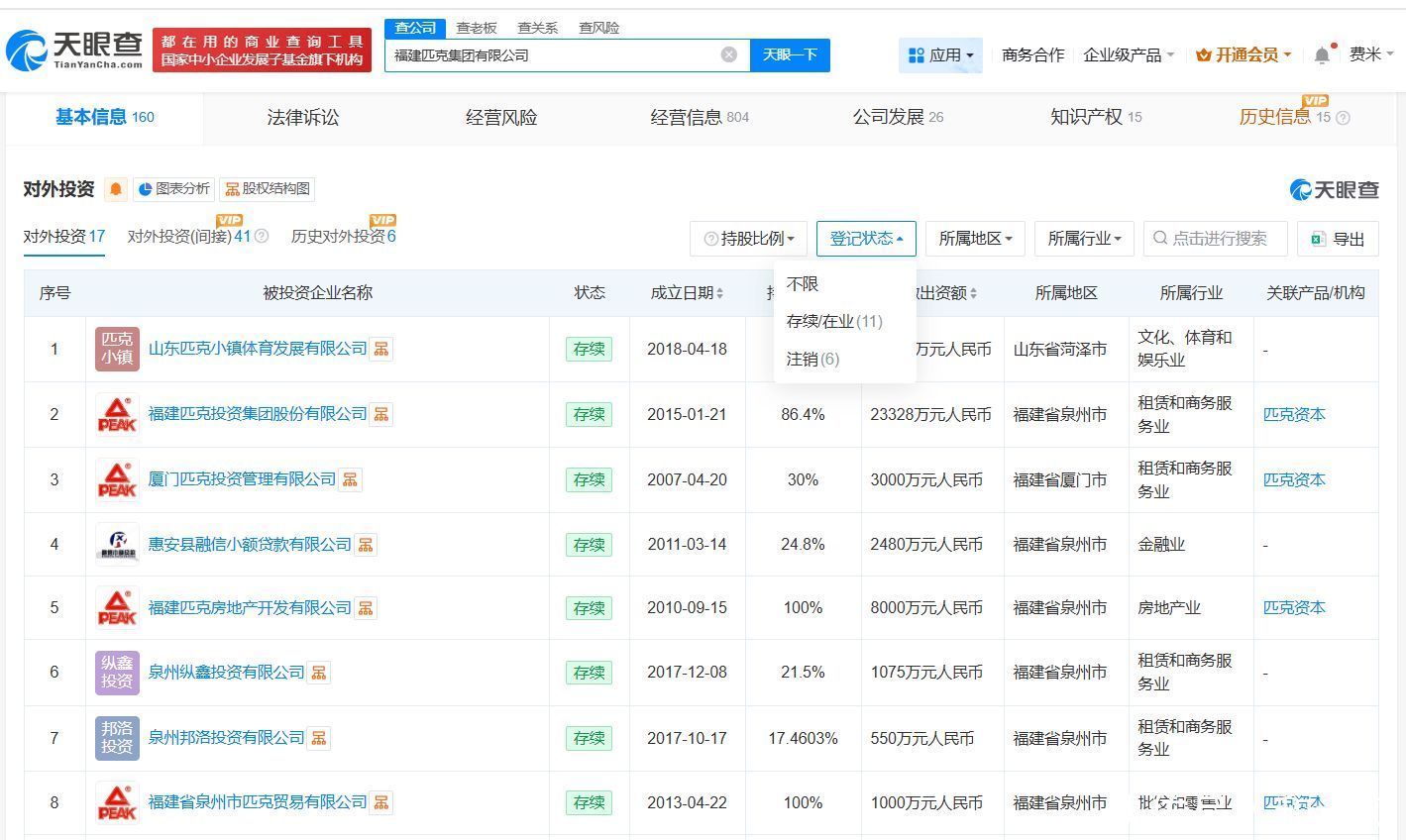Open 股权结构图 equity structure chart
Image resolution: width=1406 pixels, height=840 pixels.
tap(267, 188)
